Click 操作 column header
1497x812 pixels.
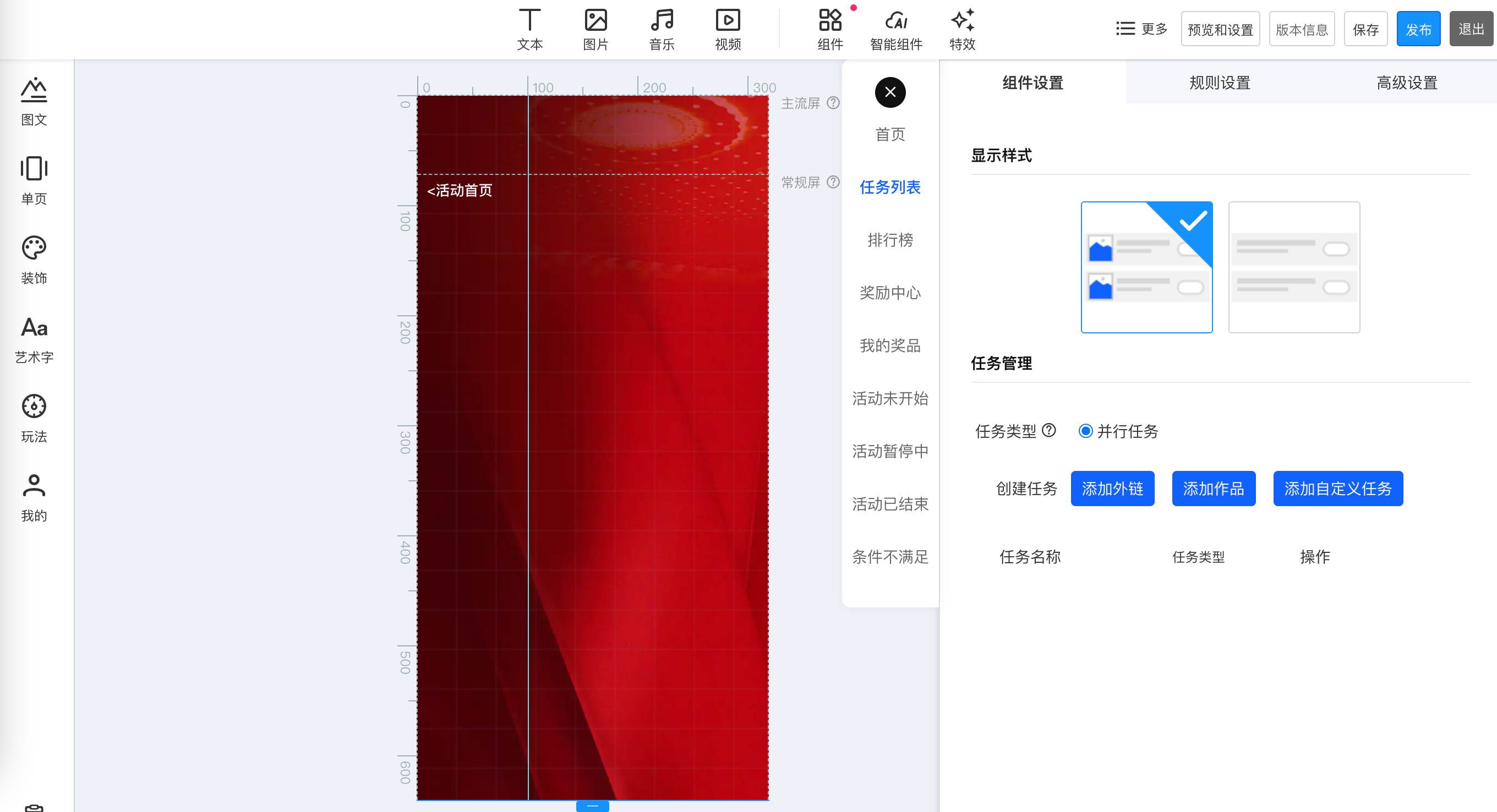pos(1314,556)
